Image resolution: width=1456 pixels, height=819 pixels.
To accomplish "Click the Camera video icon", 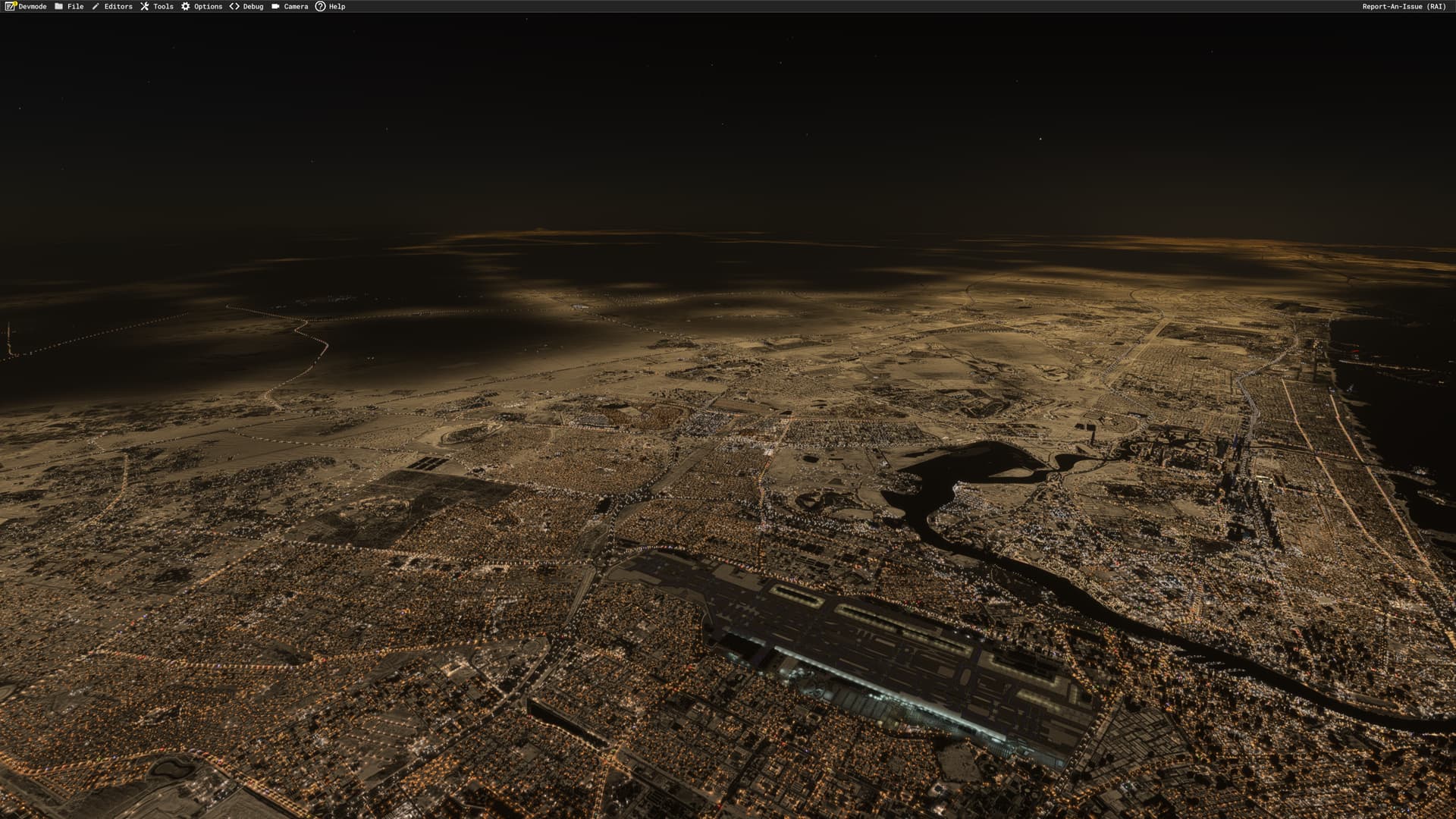I will 275,6.
